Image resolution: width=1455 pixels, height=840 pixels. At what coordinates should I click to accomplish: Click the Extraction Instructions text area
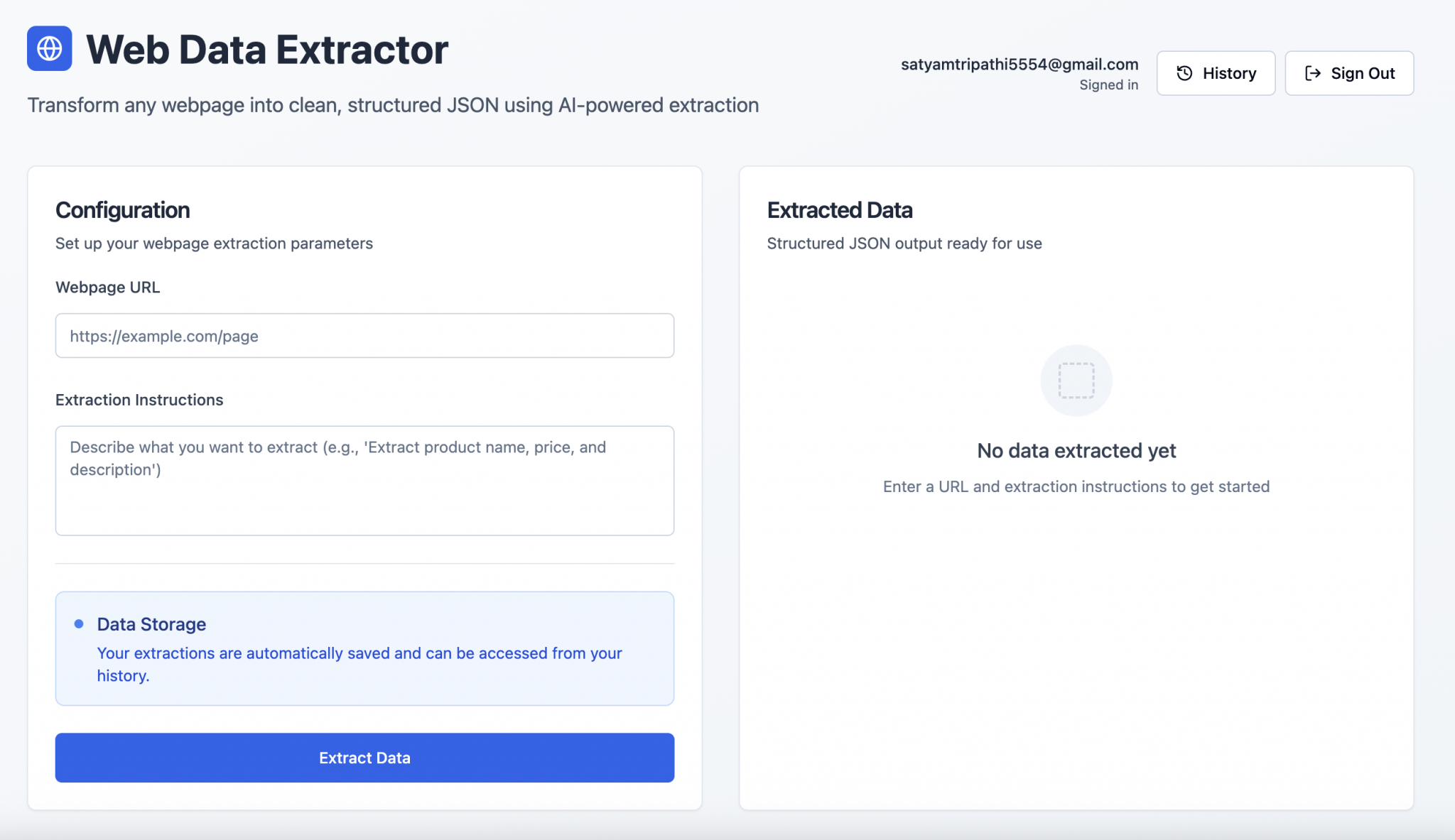[x=364, y=481]
